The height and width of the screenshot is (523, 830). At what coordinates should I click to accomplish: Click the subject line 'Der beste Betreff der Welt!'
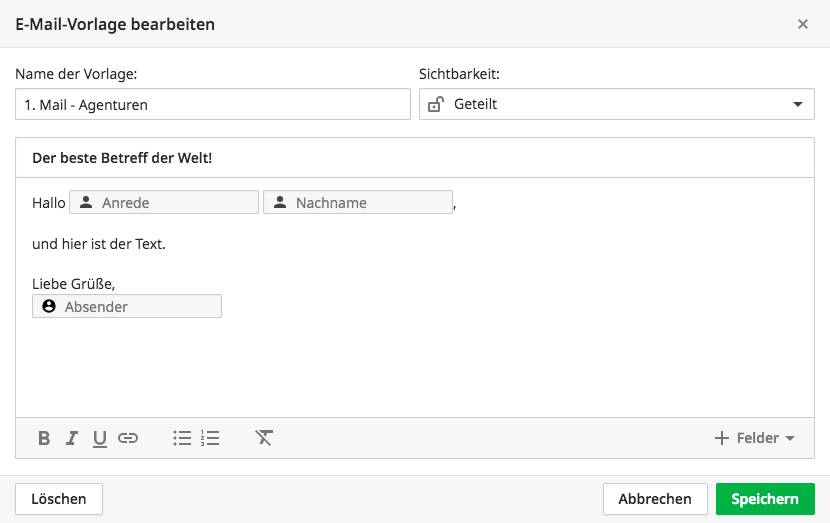(x=122, y=158)
